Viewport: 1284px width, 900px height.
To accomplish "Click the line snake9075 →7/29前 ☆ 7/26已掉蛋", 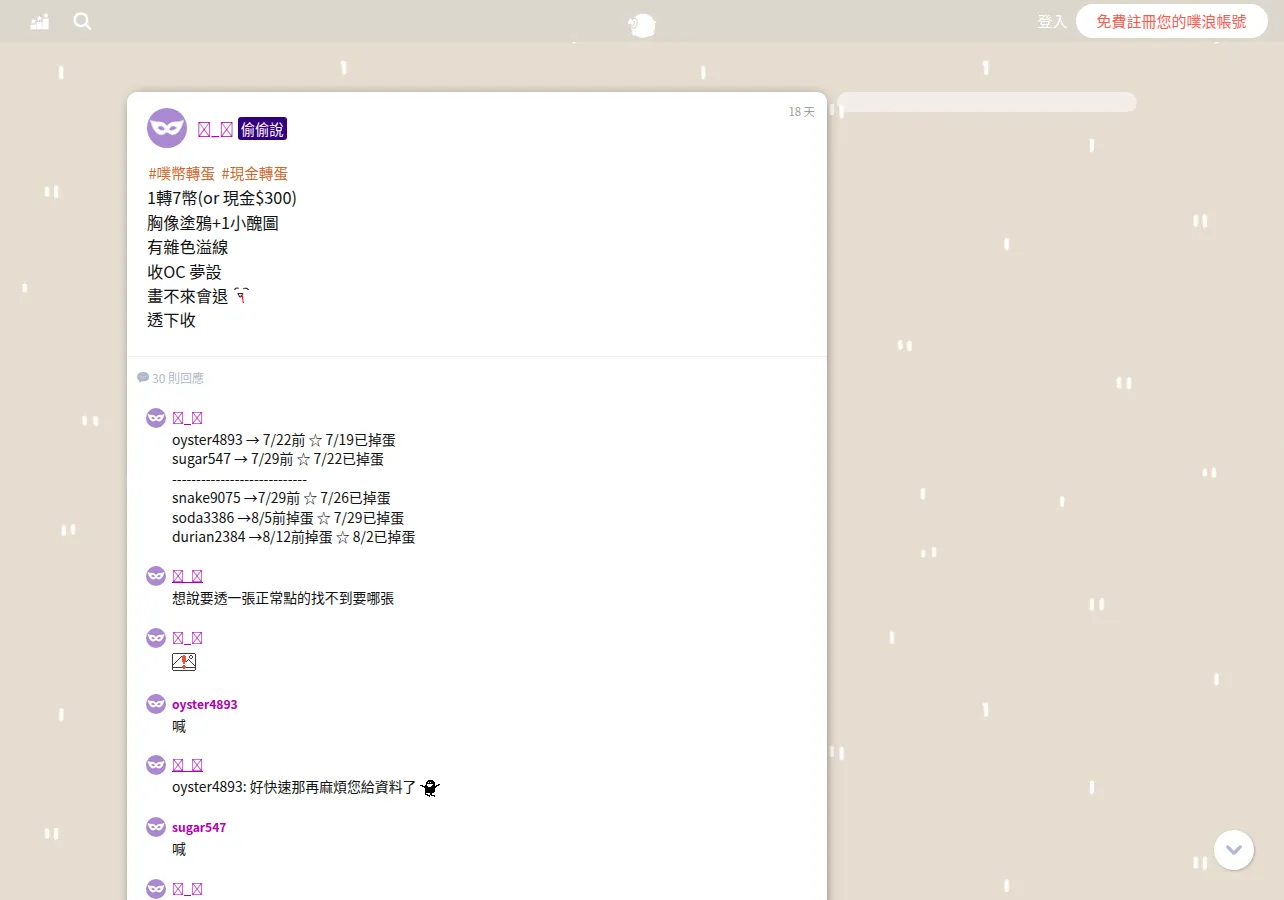I will coord(281,498).
